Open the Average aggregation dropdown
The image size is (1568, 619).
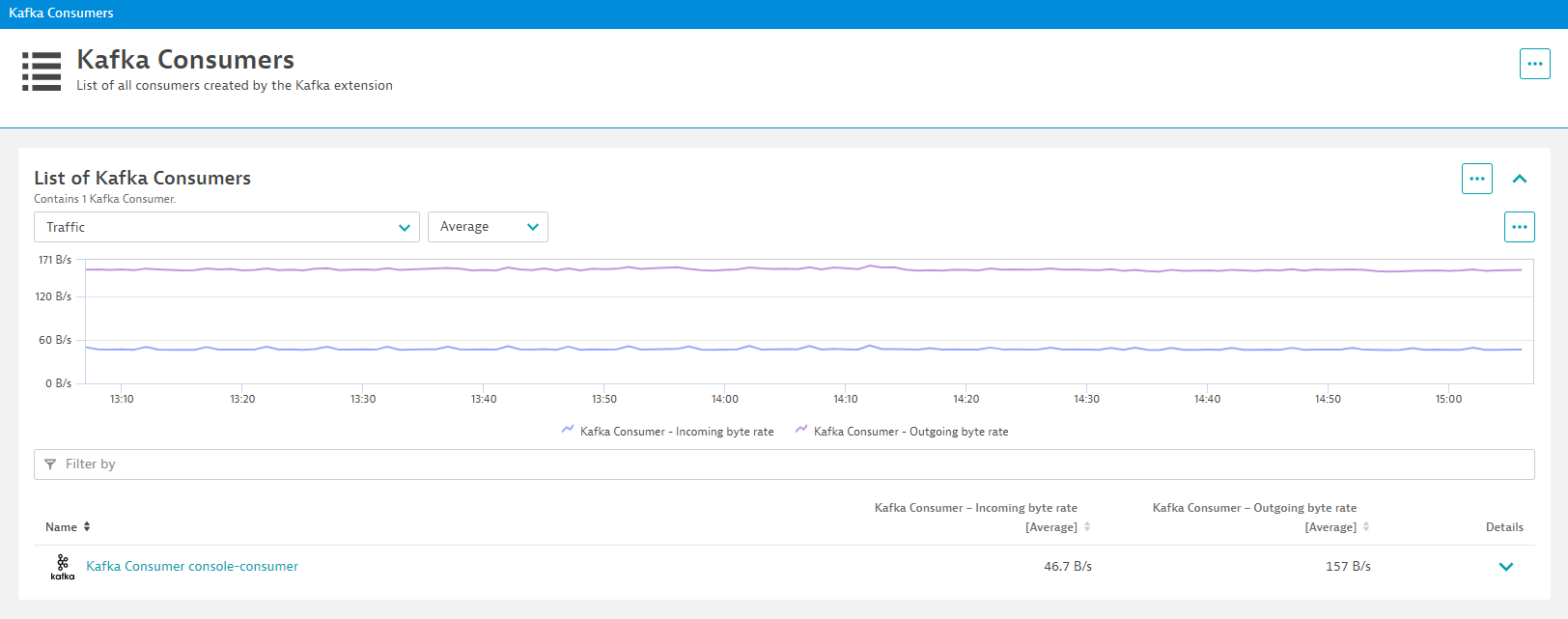(x=488, y=227)
